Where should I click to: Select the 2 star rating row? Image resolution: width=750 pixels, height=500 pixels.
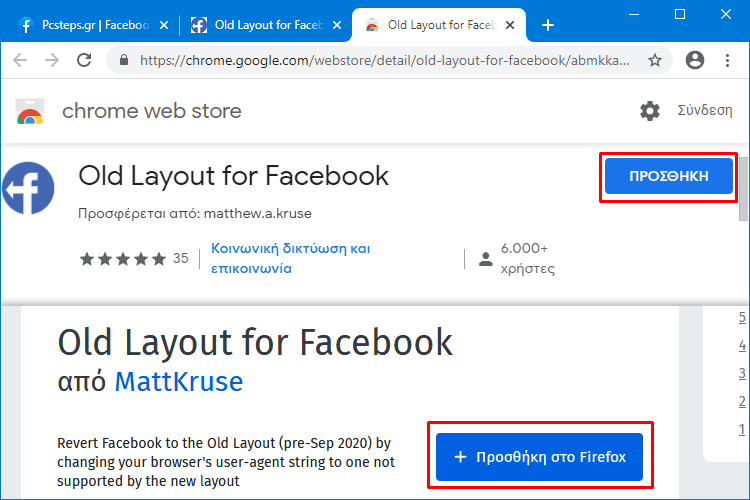point(742,401)
